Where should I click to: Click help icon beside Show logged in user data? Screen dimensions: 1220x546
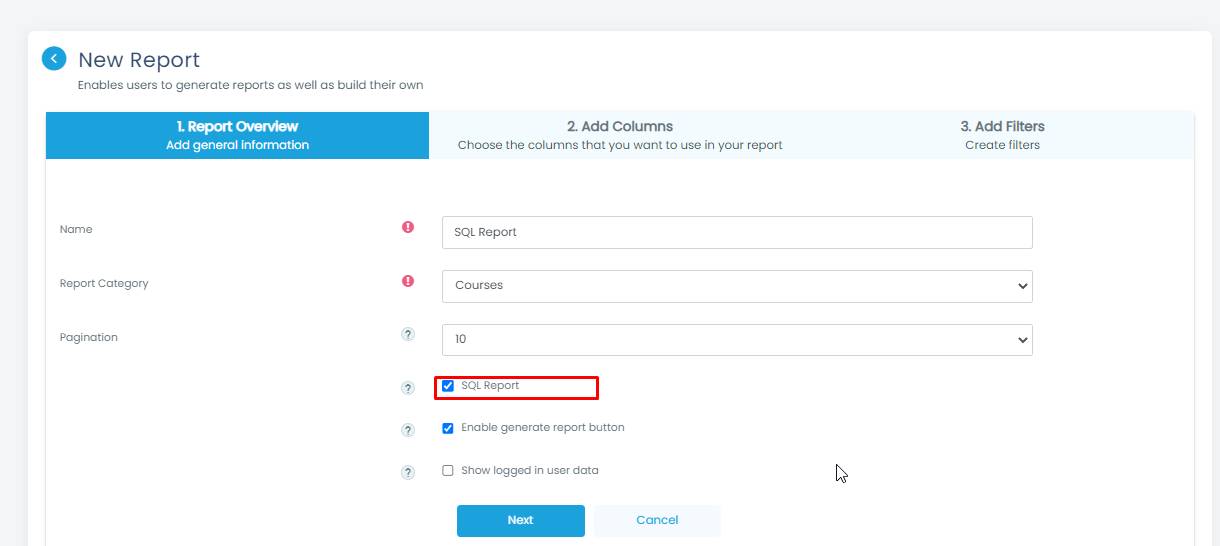[x=408, y=473]
